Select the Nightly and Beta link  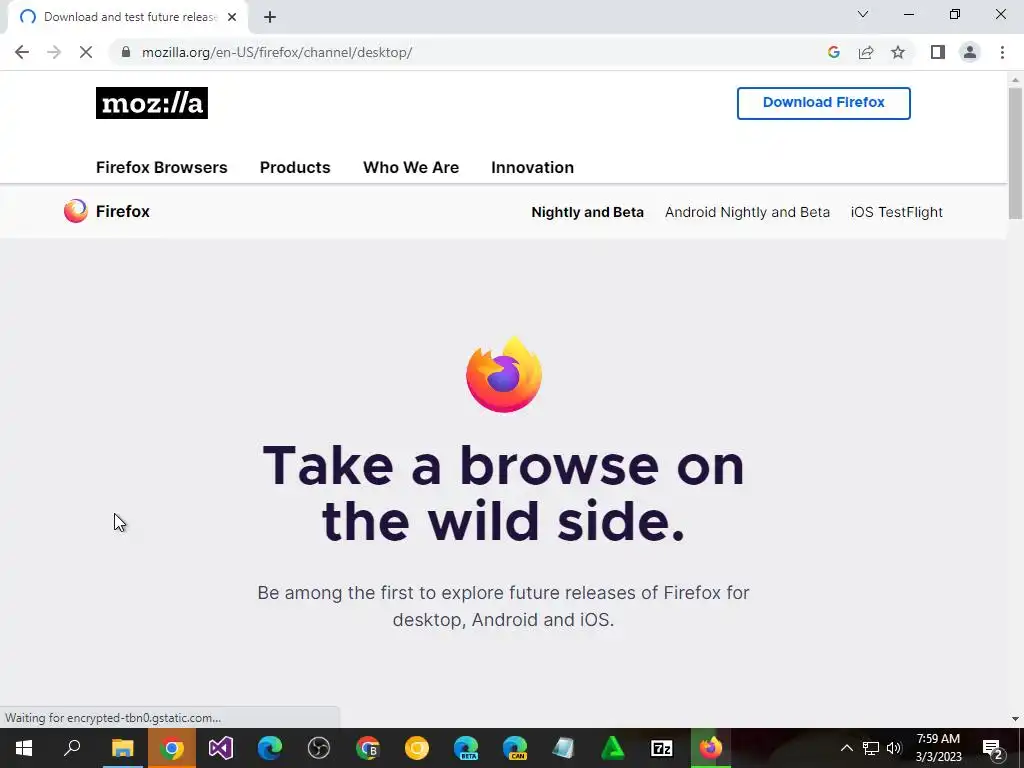pos(587,212)
